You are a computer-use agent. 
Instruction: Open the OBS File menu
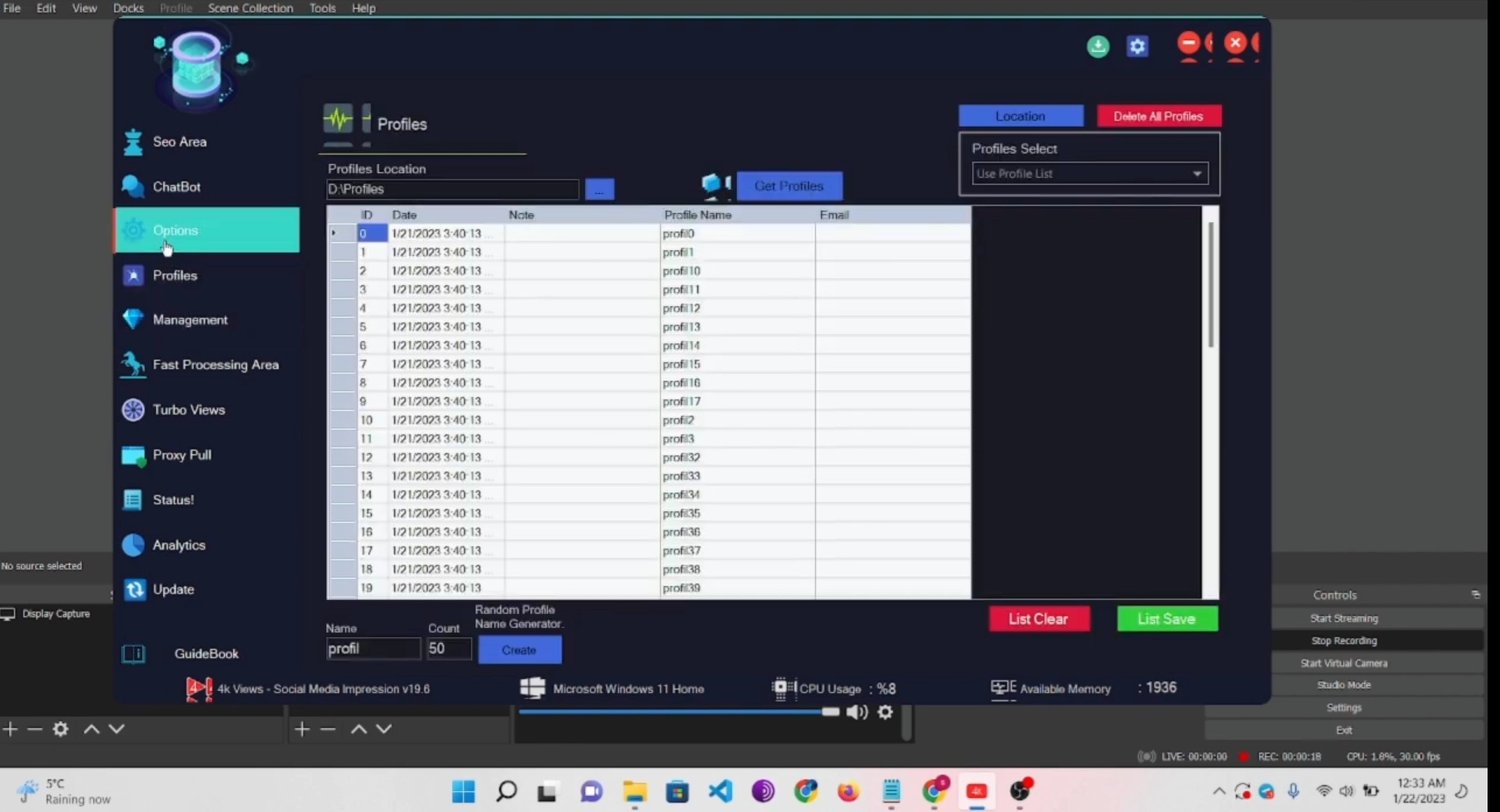12,8
